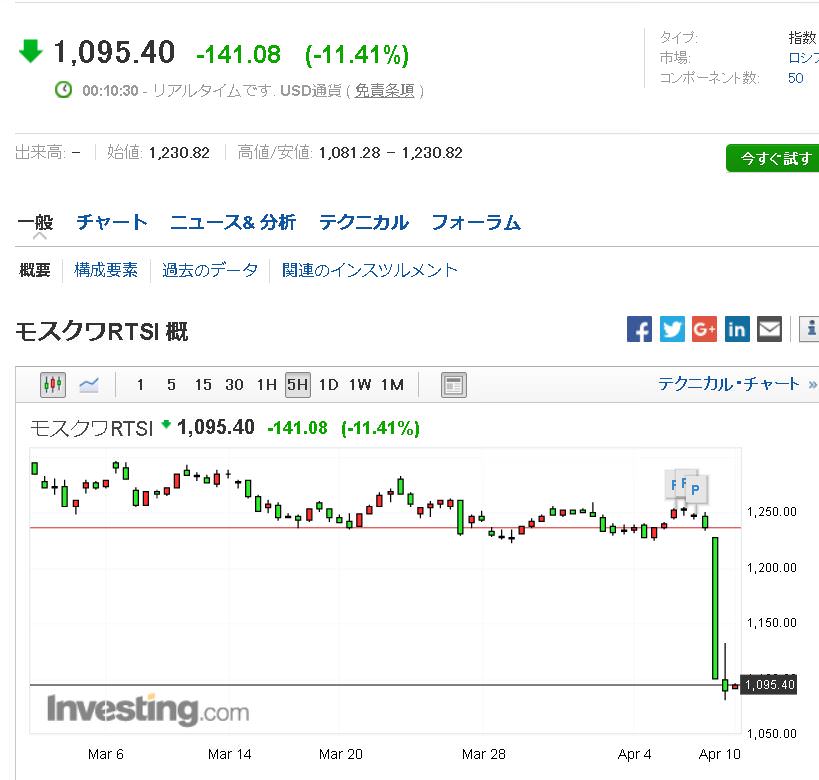
Task: Open the 過去のデータ sub-tab
Action: 210,270
